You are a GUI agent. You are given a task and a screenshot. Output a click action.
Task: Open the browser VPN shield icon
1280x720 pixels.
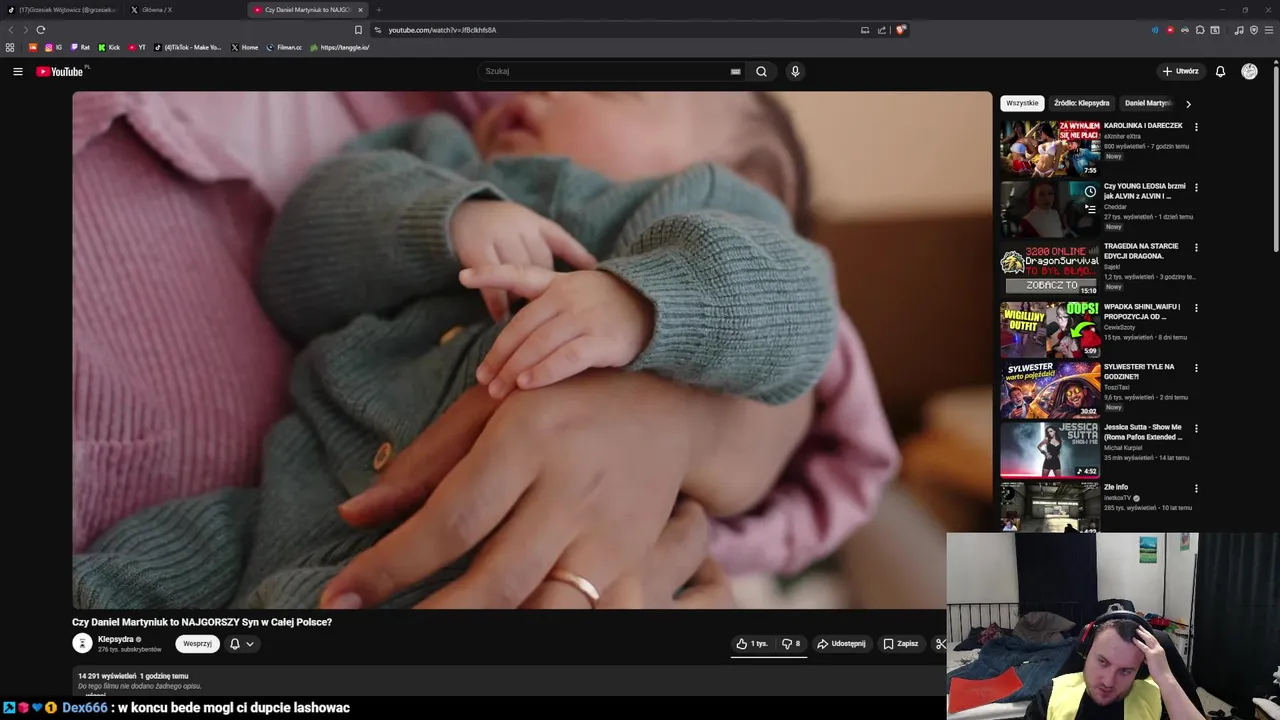[1253, 30]
